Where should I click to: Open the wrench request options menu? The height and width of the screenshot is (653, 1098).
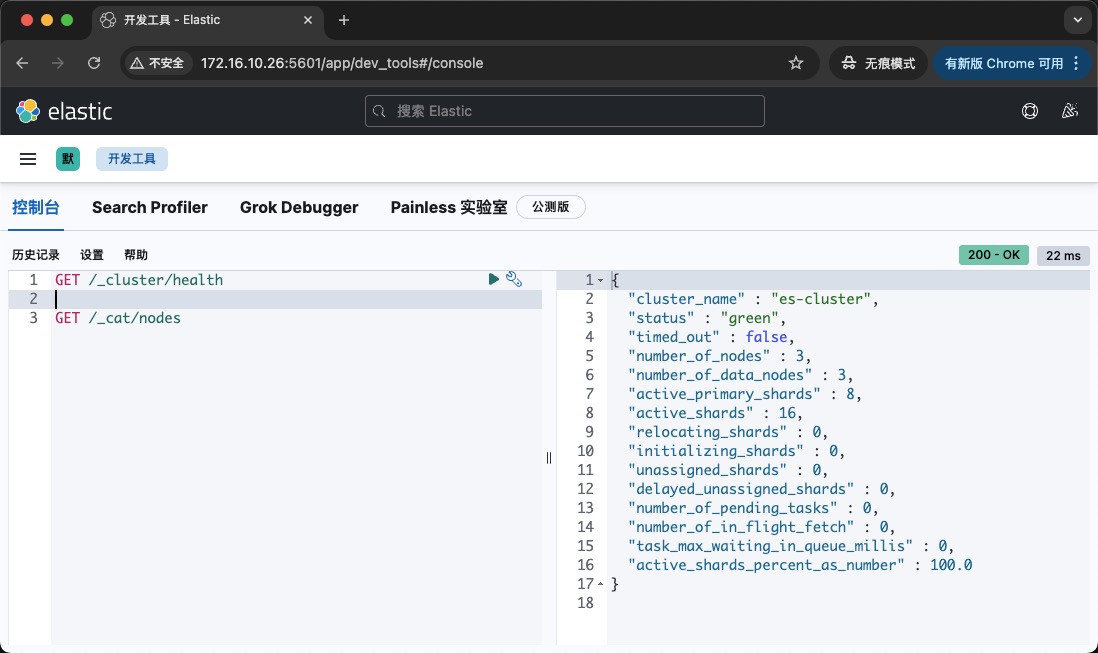[514, 280]
